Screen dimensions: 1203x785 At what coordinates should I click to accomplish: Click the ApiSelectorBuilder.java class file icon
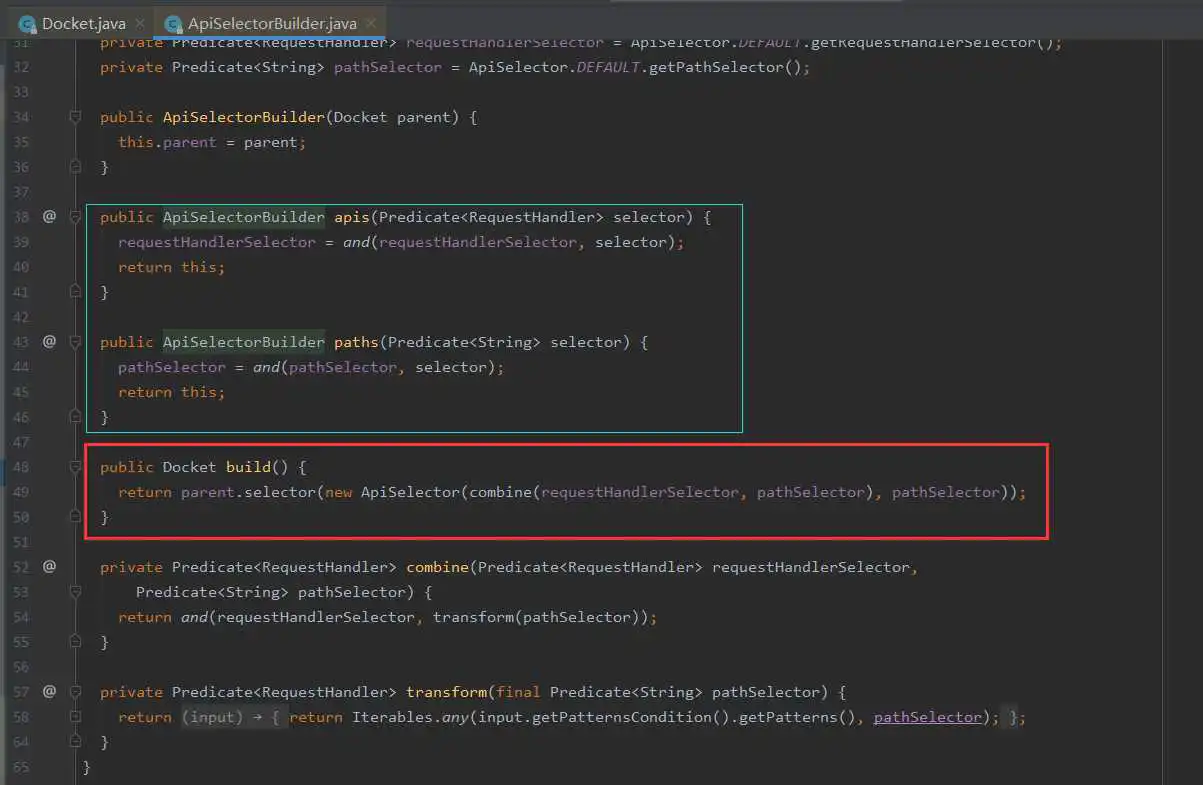[173, 23]
